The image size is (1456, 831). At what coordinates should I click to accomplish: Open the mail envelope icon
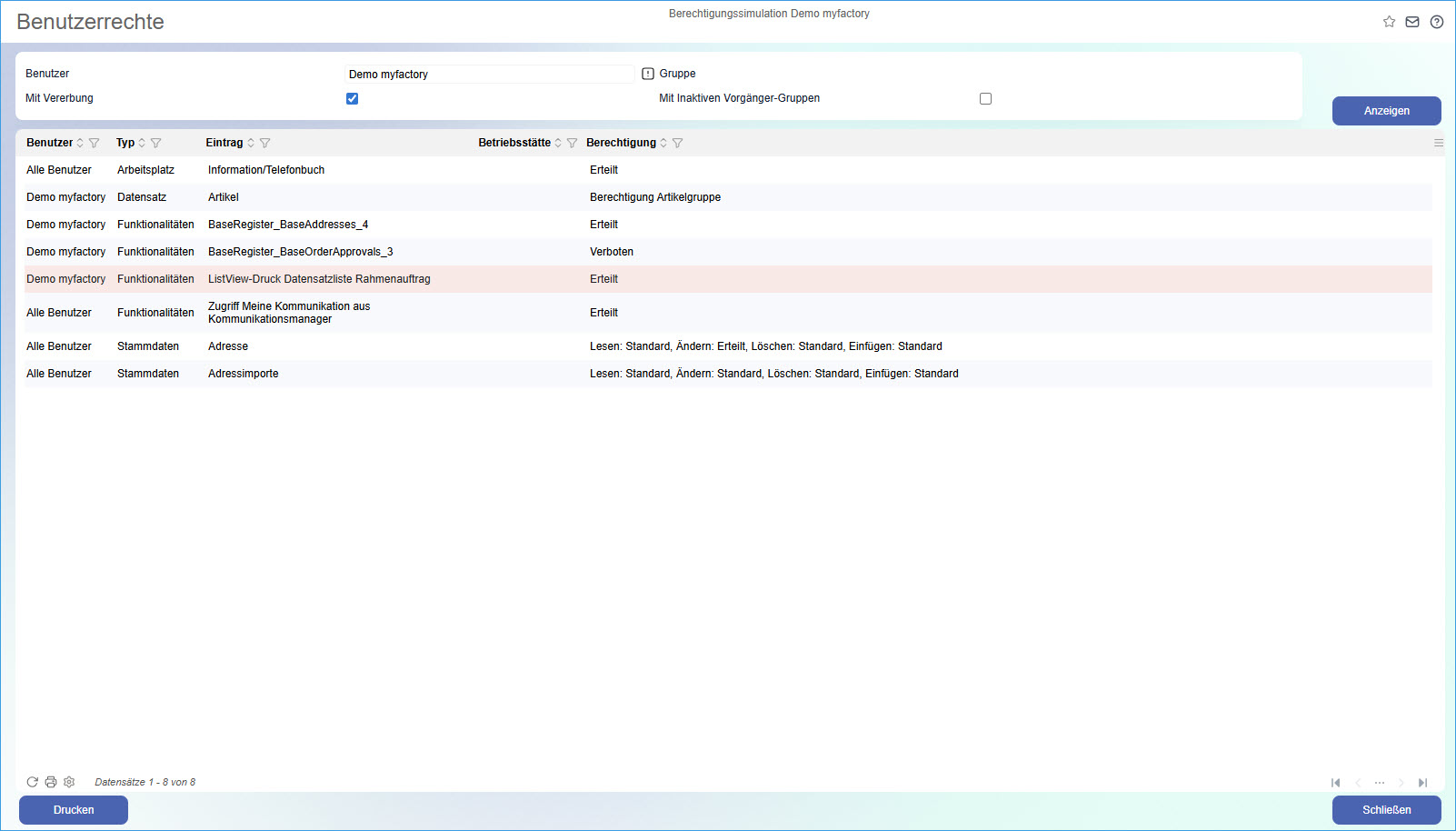1412,22
